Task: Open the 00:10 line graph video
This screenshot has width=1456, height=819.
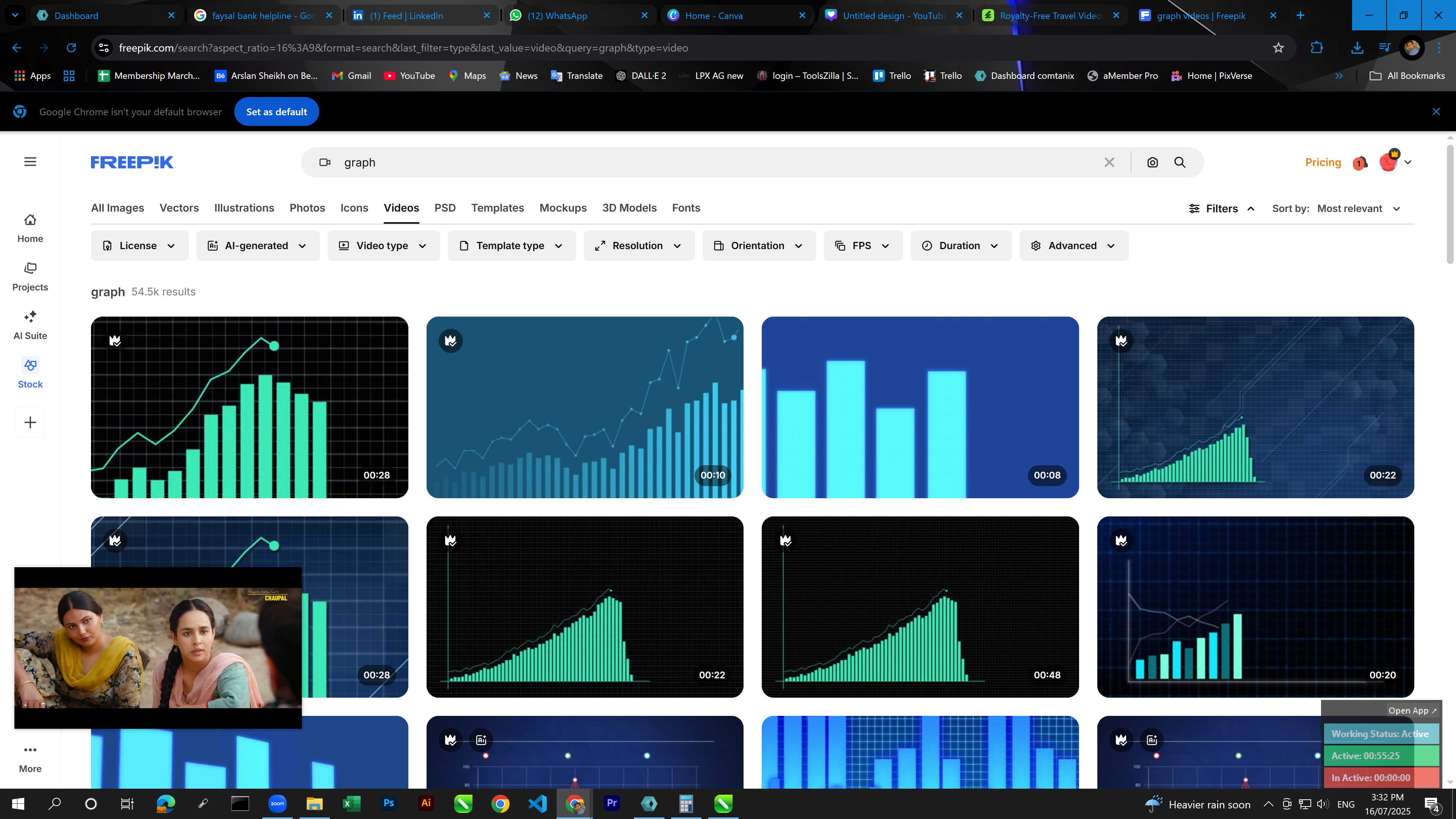Action: pyautogui.click(x=584, y=407)
